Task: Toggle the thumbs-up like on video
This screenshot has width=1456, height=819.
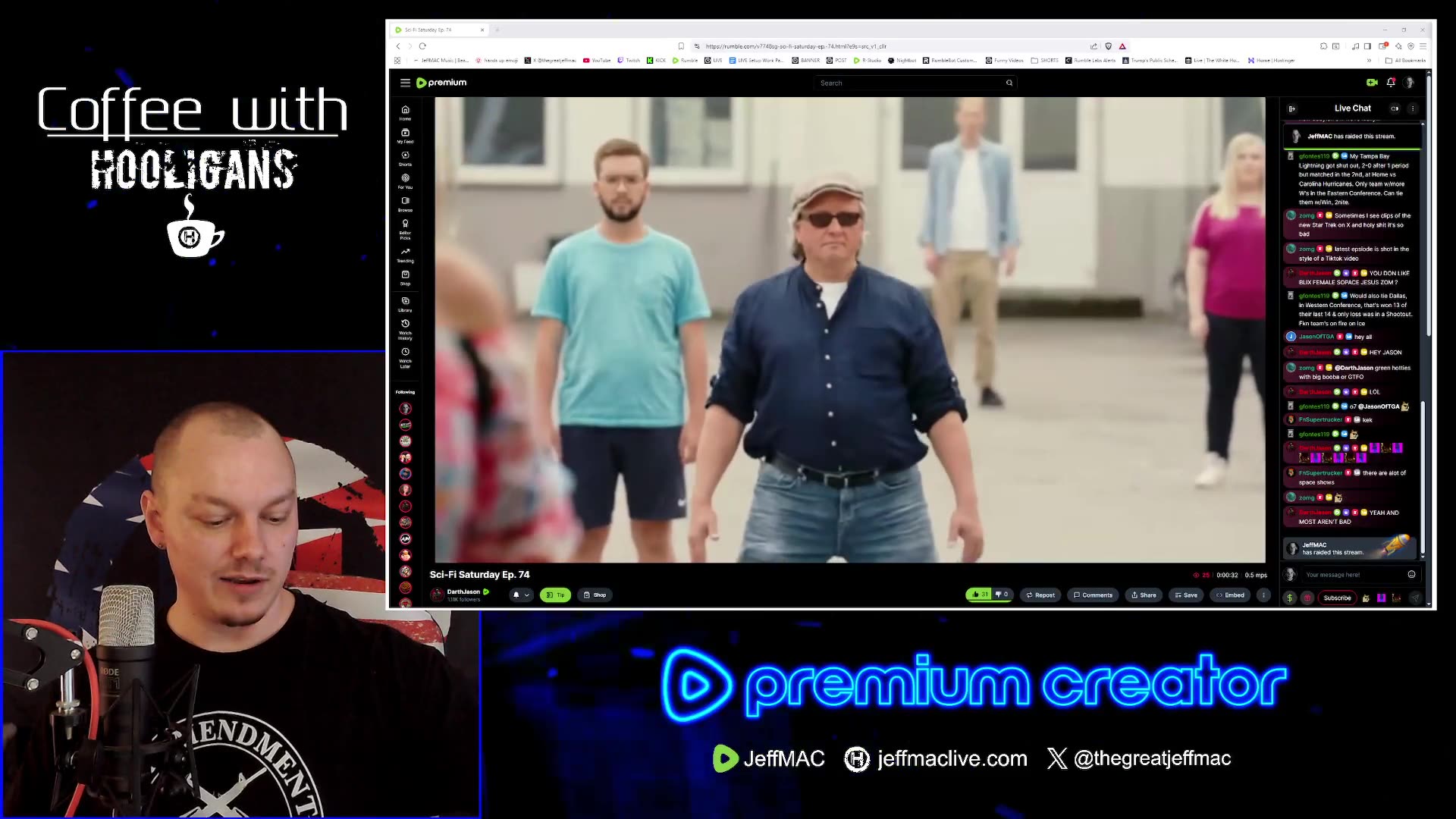Action: coord(979,595)
